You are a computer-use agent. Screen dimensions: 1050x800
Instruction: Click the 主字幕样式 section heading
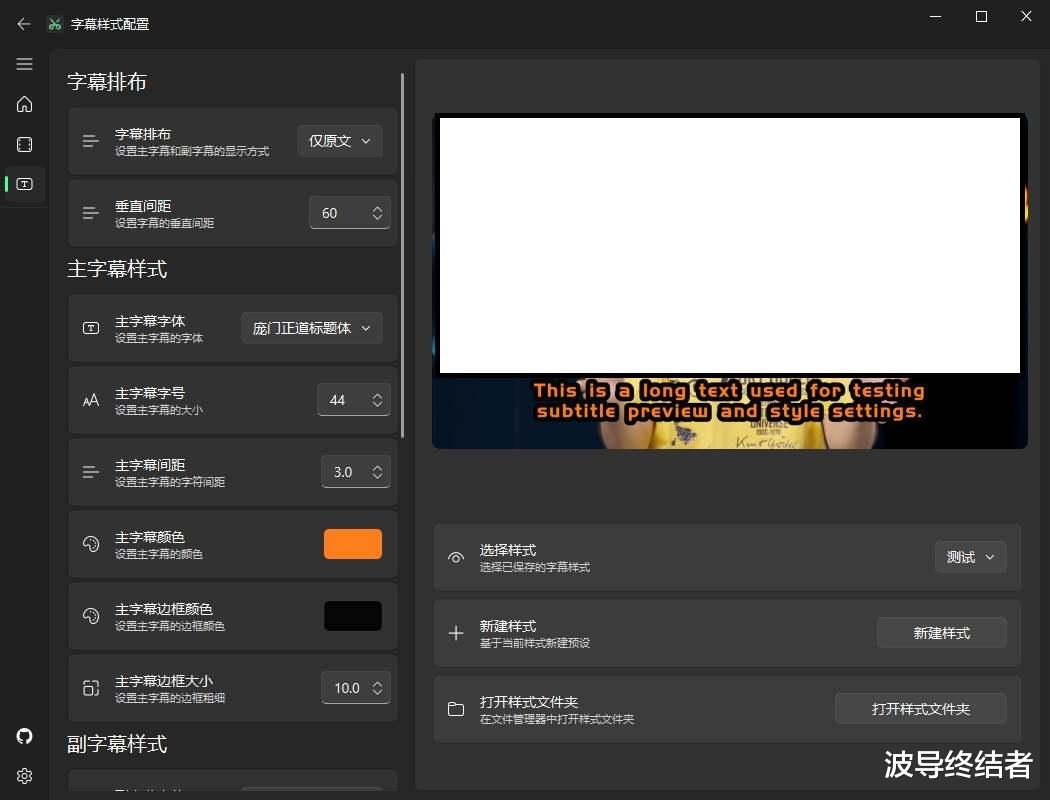point(117,269)
